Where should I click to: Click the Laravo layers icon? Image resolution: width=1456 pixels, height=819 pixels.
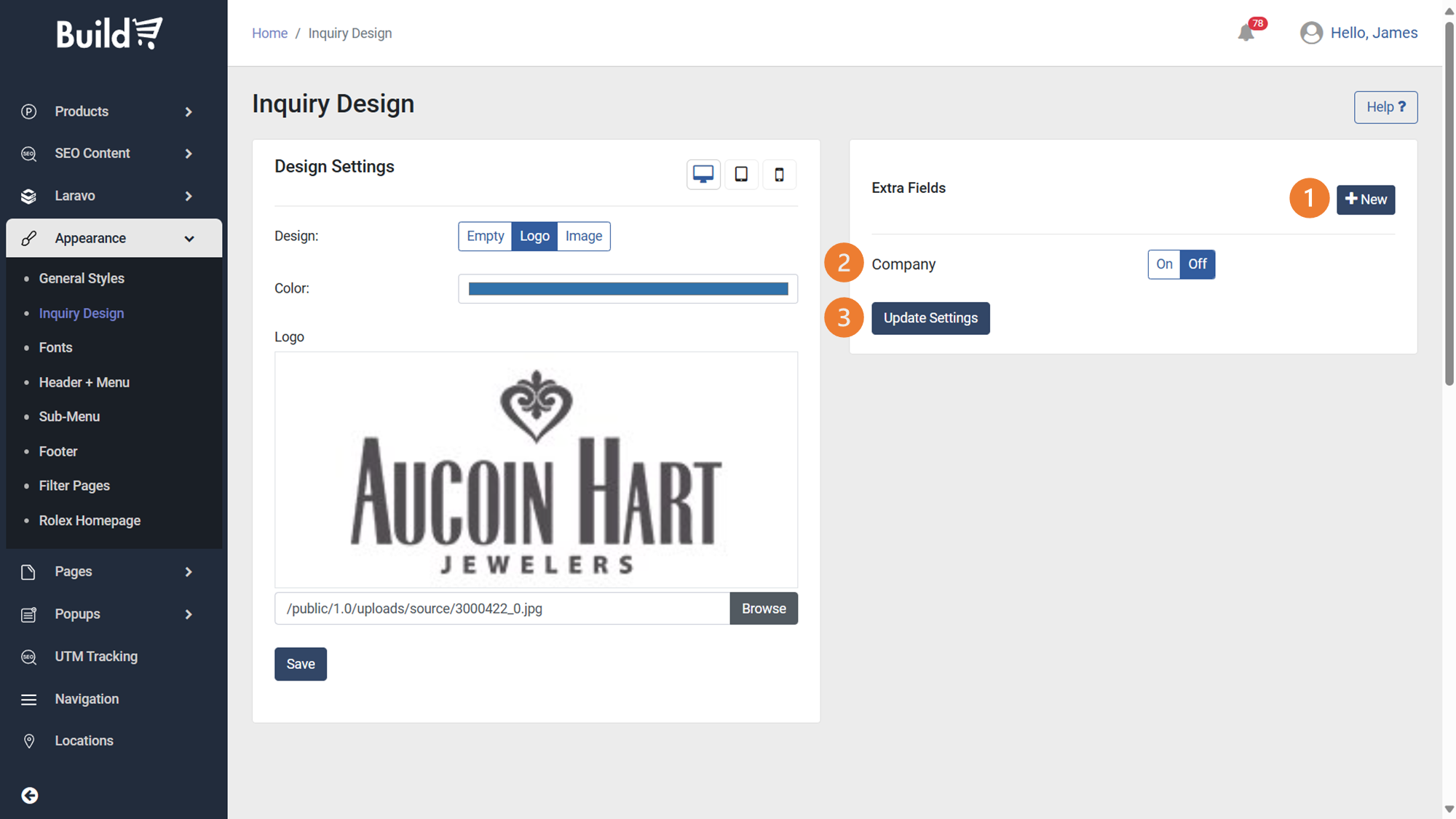point(29,196)
